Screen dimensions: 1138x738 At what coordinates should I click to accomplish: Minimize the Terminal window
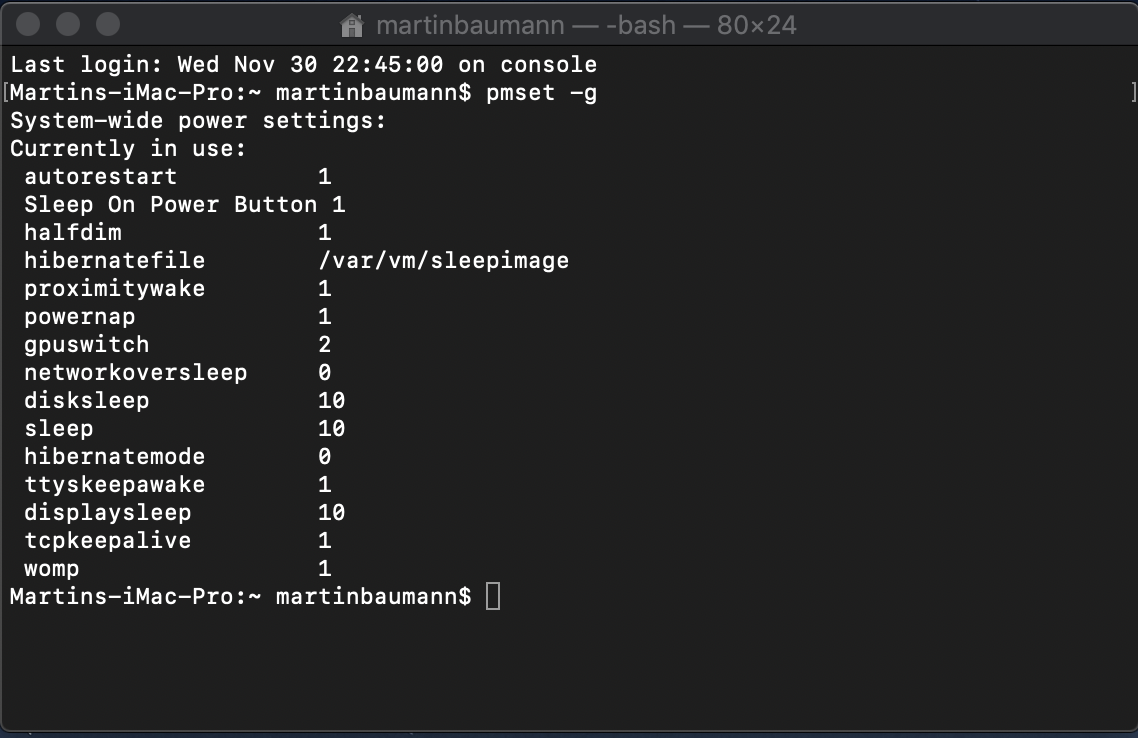(x=68, y=24)
